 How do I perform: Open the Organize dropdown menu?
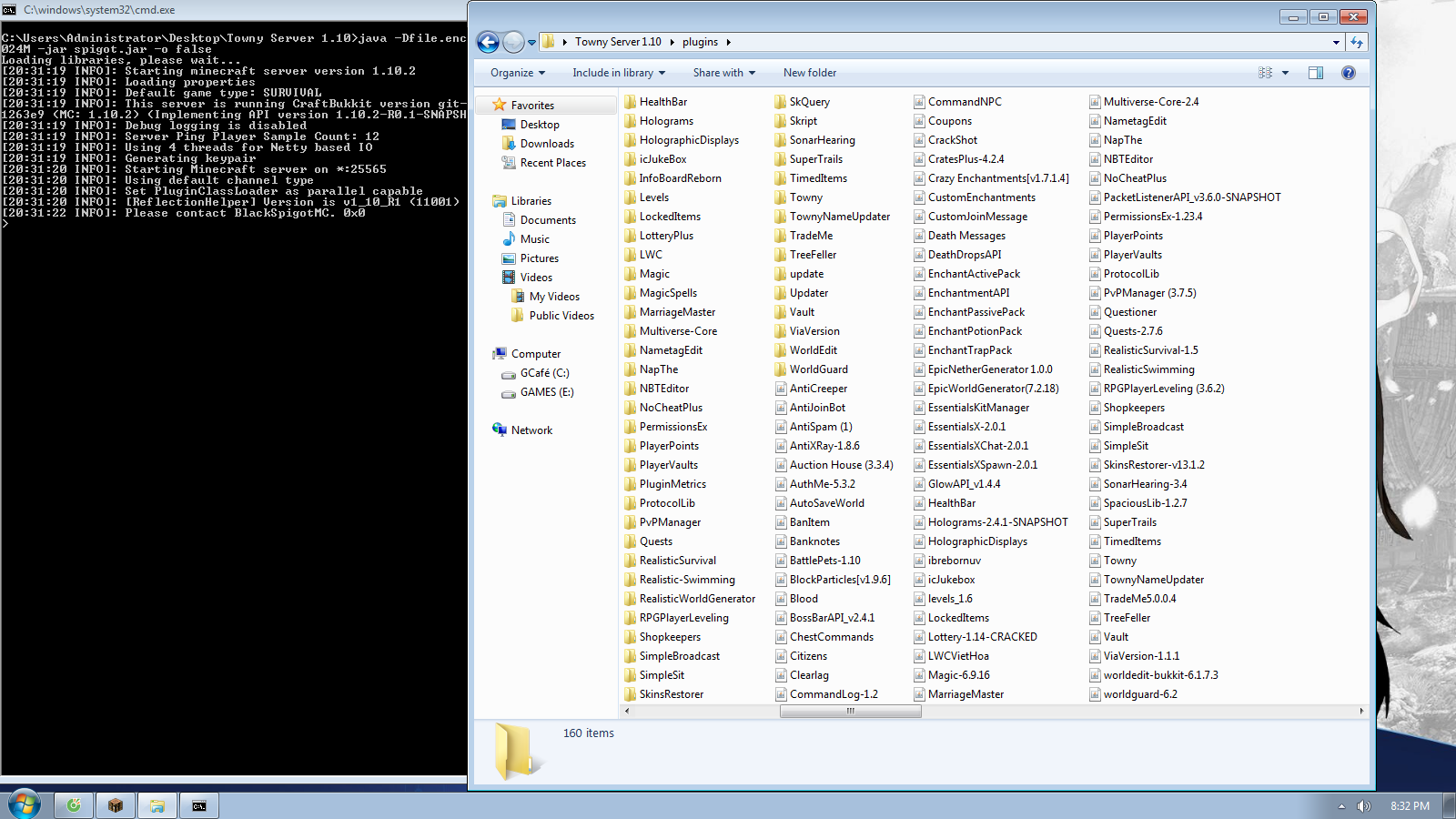pos(518,73)
